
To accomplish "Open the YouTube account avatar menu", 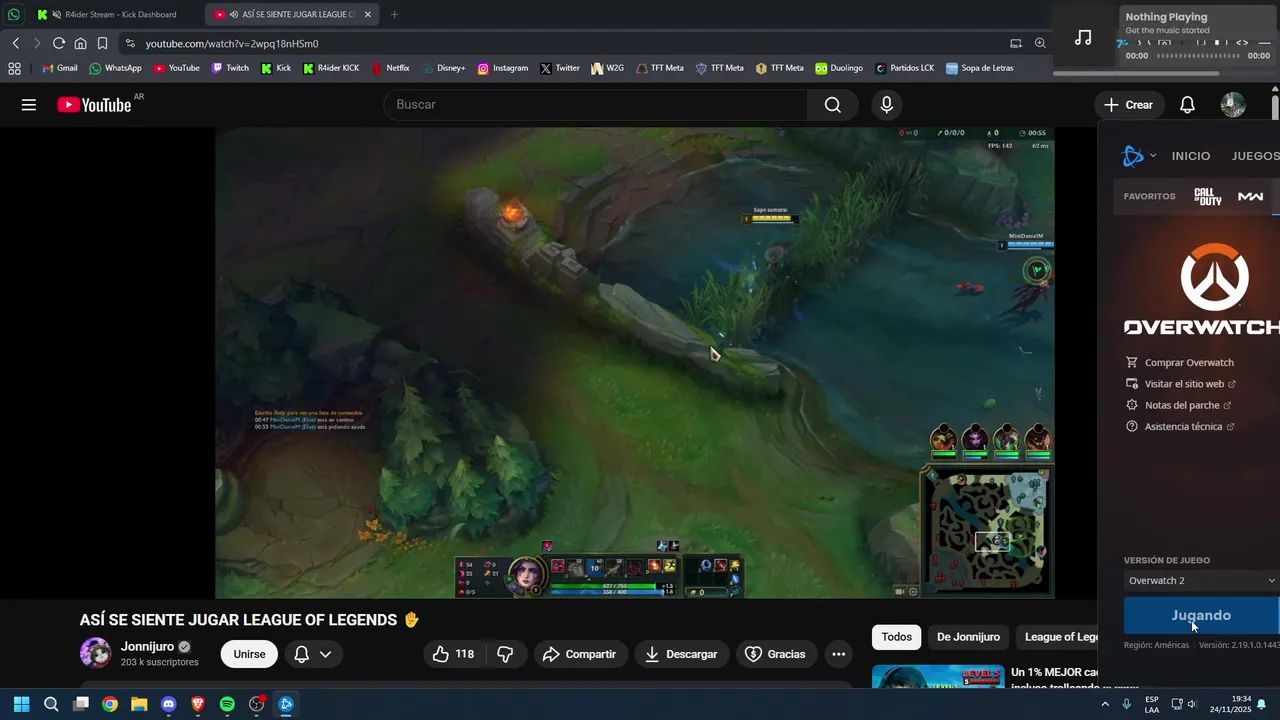I will pos(1233,105).
